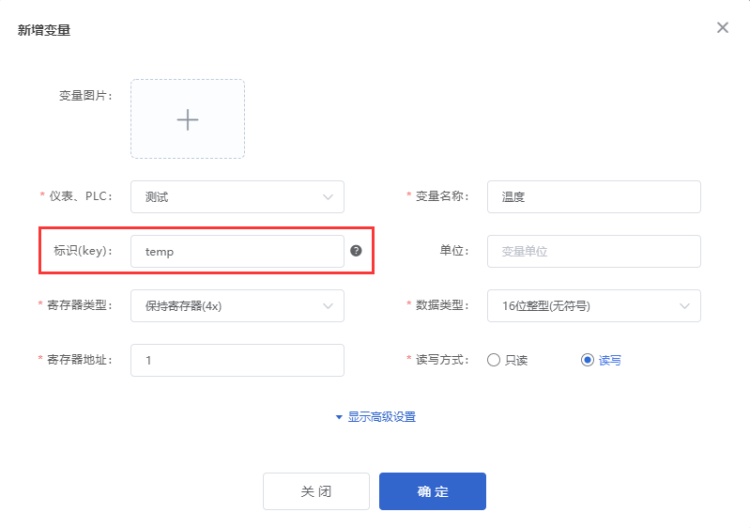Select the 读写 radio button
Viewport: 750px width, 528px height.
[587, 360]
